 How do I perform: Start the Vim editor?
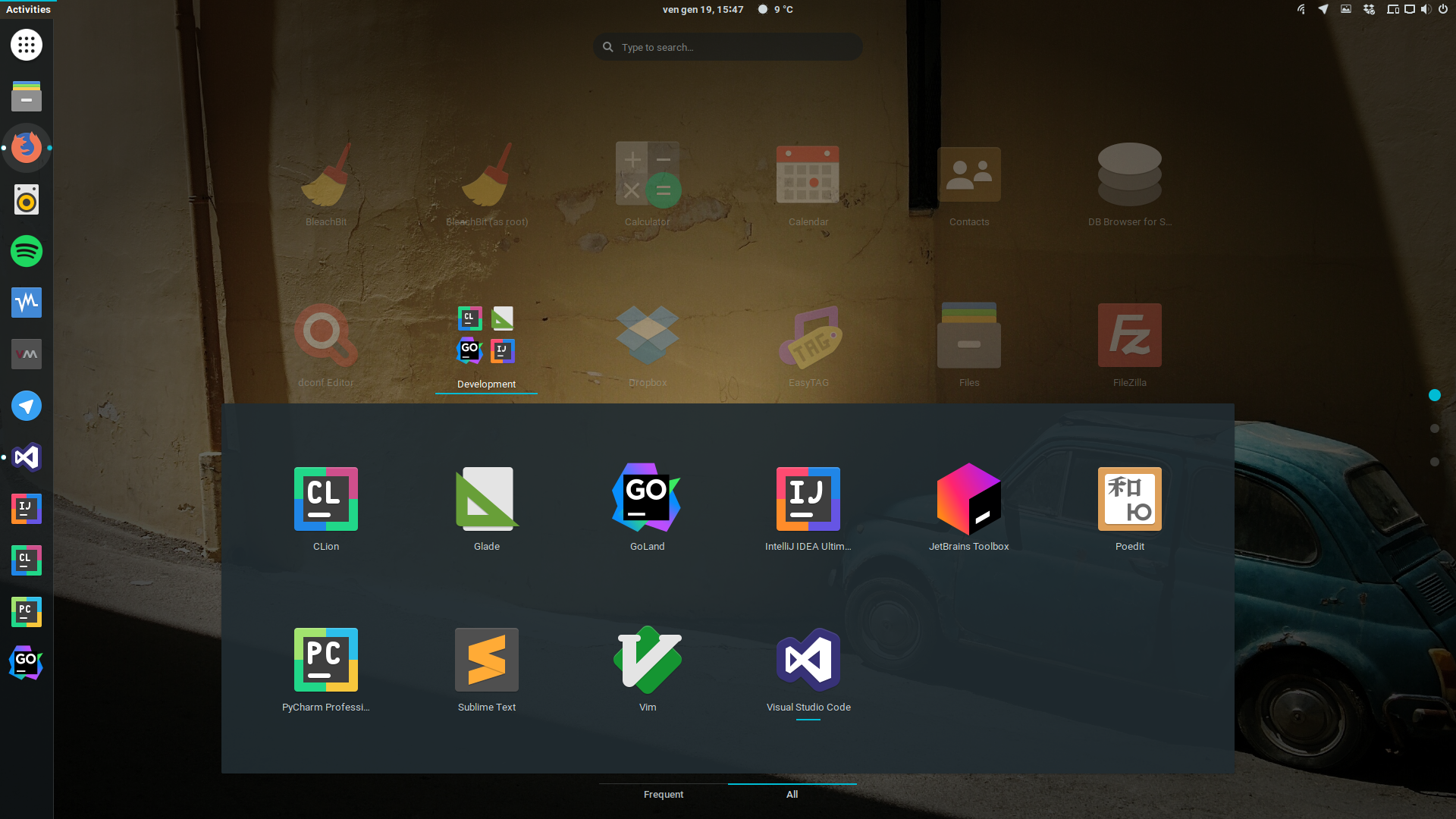647,660
